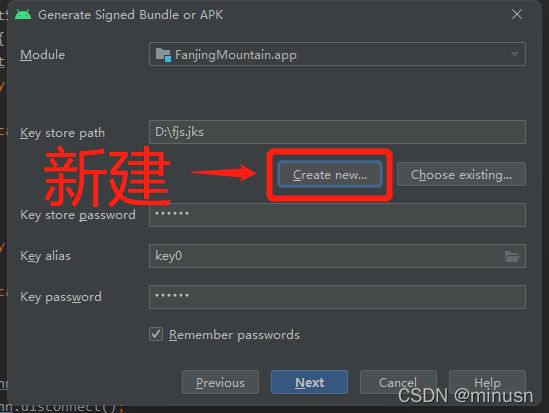Screen dimensions: 549x413
Task: Focus the Key password field
Action: [337, 297]
